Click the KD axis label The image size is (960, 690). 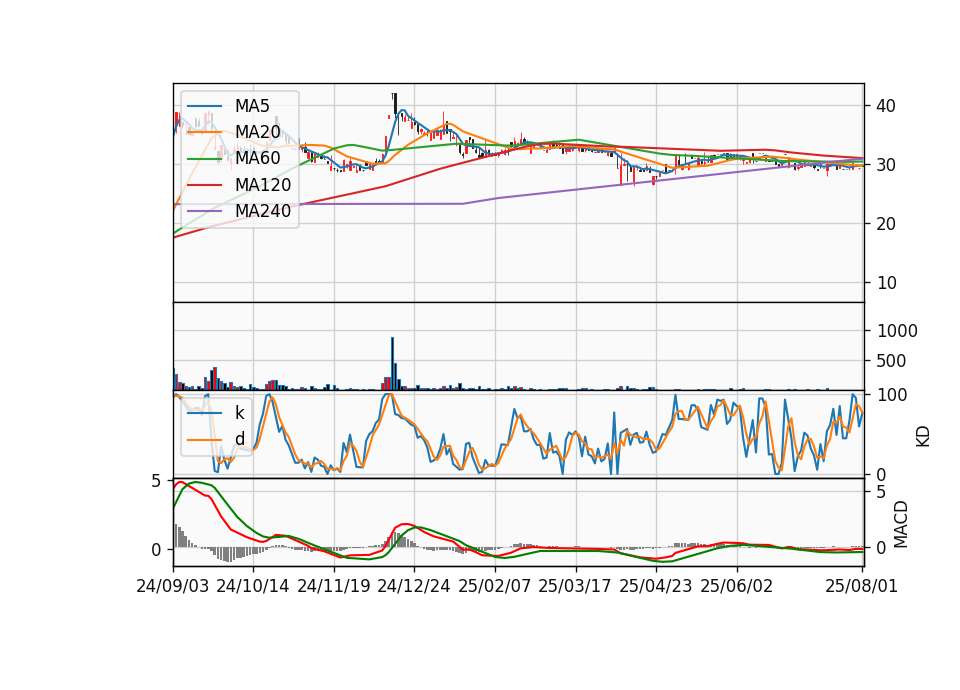[923, 437]
